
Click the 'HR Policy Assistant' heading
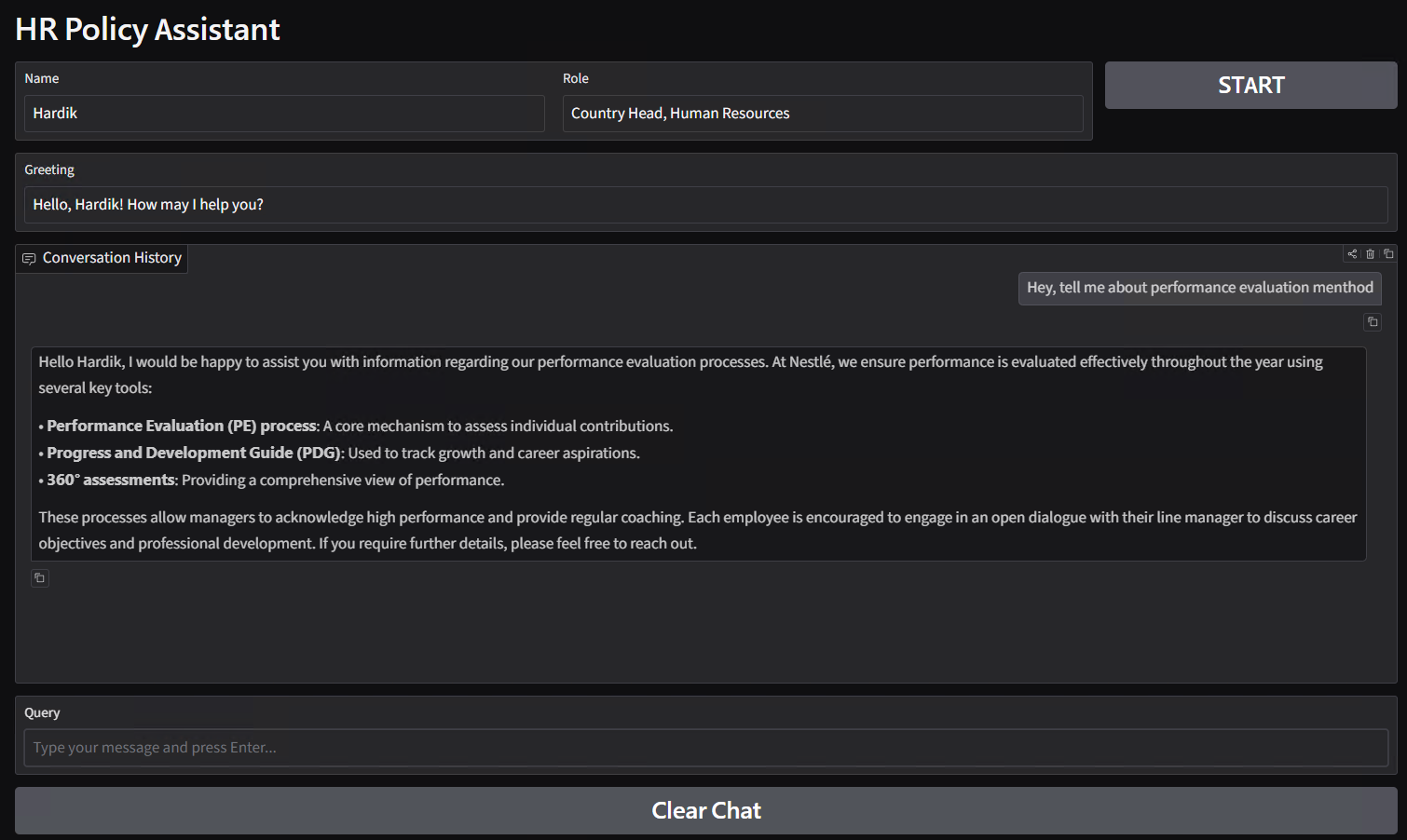(x=147, y=30)
